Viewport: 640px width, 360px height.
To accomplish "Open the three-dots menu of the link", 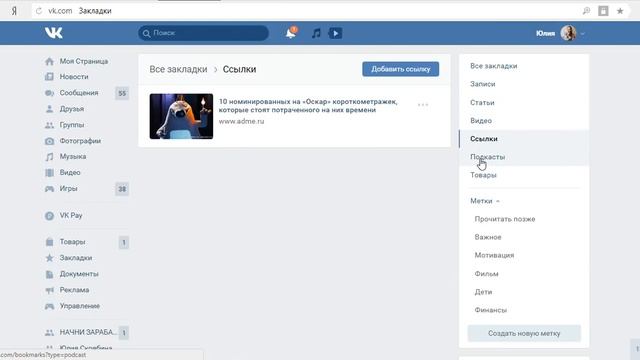I will [423, 105].
